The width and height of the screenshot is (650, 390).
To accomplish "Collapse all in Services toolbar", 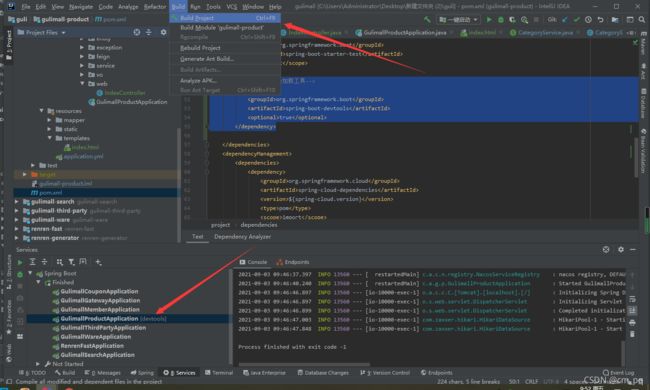I will (x=44, y=262).
